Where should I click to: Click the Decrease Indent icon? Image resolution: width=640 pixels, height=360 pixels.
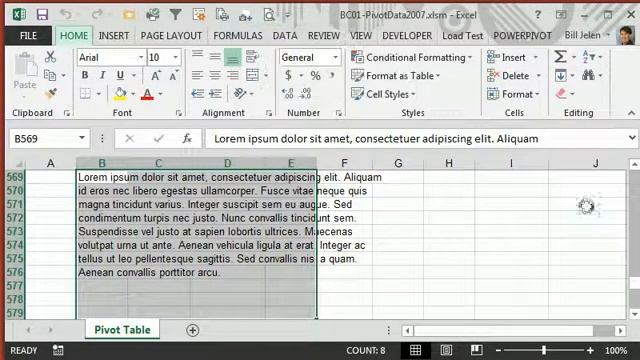[x=198, y=94]
